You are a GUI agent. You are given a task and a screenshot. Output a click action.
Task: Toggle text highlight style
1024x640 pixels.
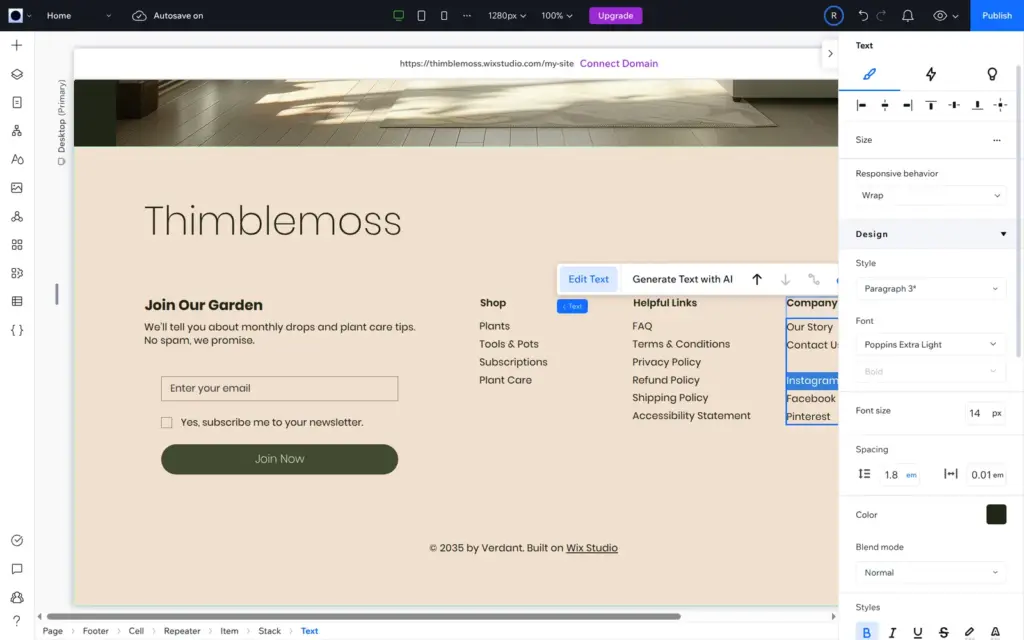point(969,632)
